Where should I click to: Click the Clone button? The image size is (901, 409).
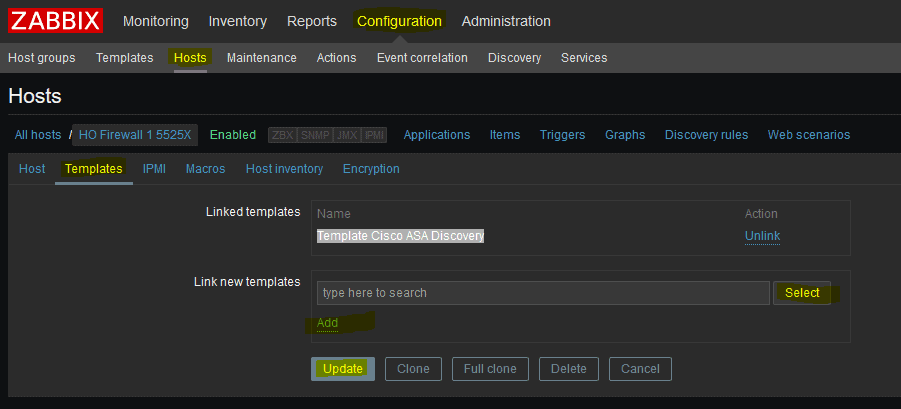pos(414,369)
